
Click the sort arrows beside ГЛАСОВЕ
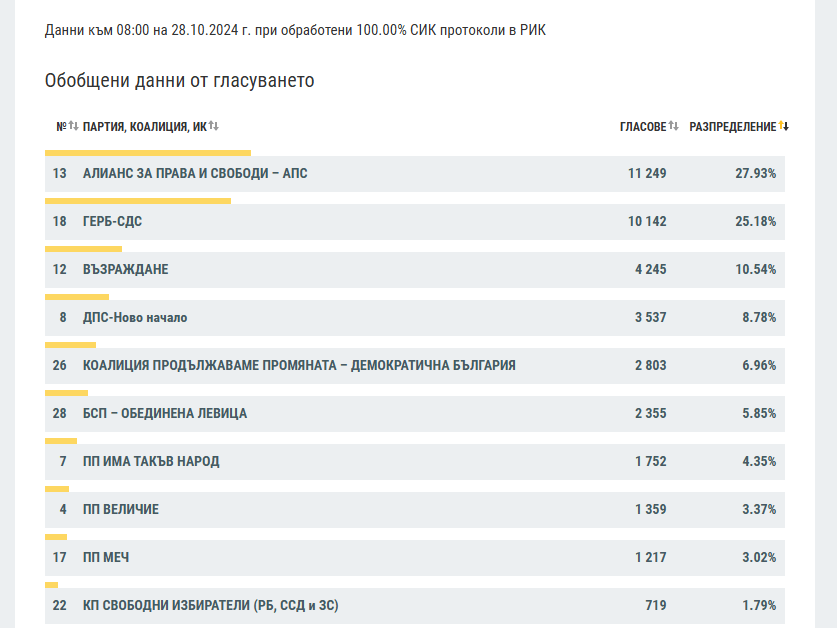[x=674, y=126]
